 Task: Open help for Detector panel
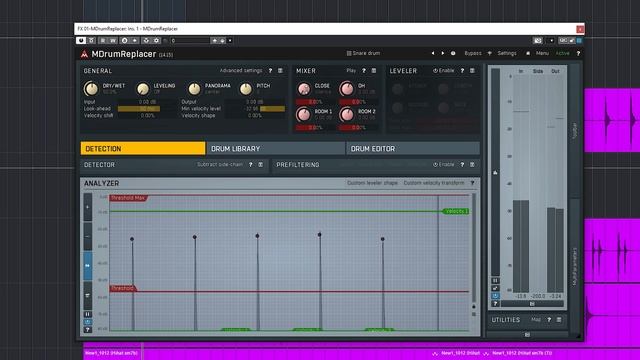(251, 164)
